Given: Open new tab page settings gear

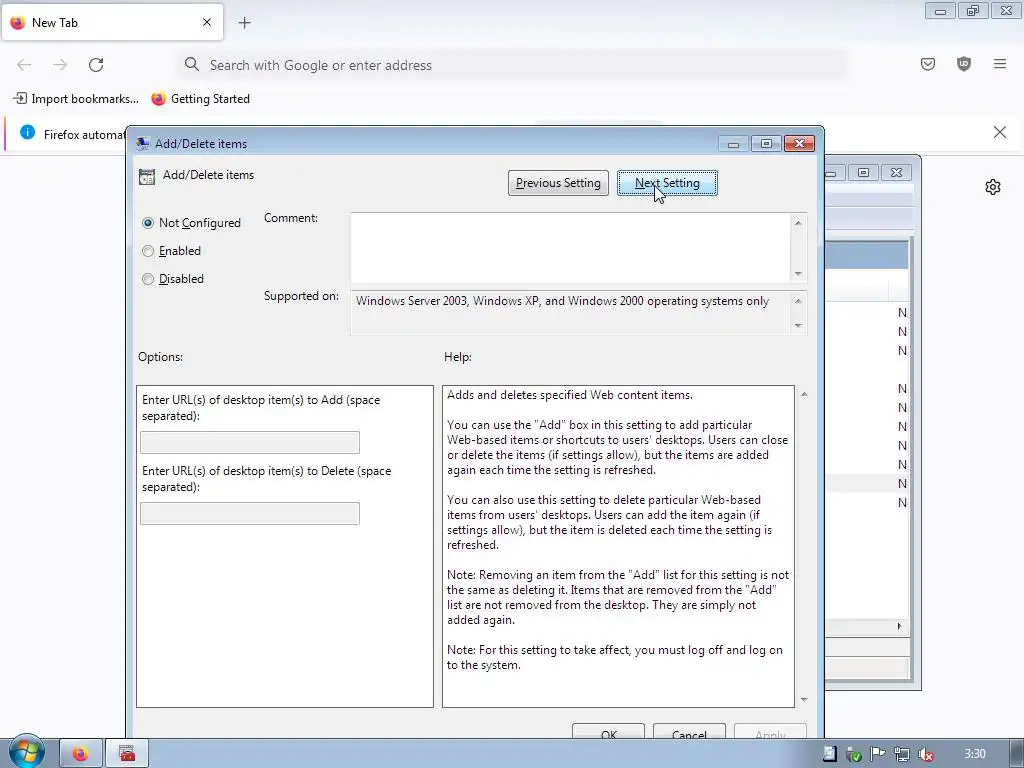Looking at the screenshot, I should click(993, 187).
